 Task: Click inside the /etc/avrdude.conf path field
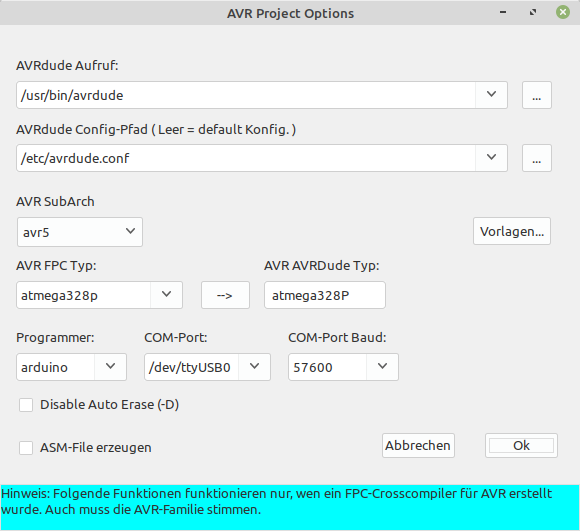[246, 158]
